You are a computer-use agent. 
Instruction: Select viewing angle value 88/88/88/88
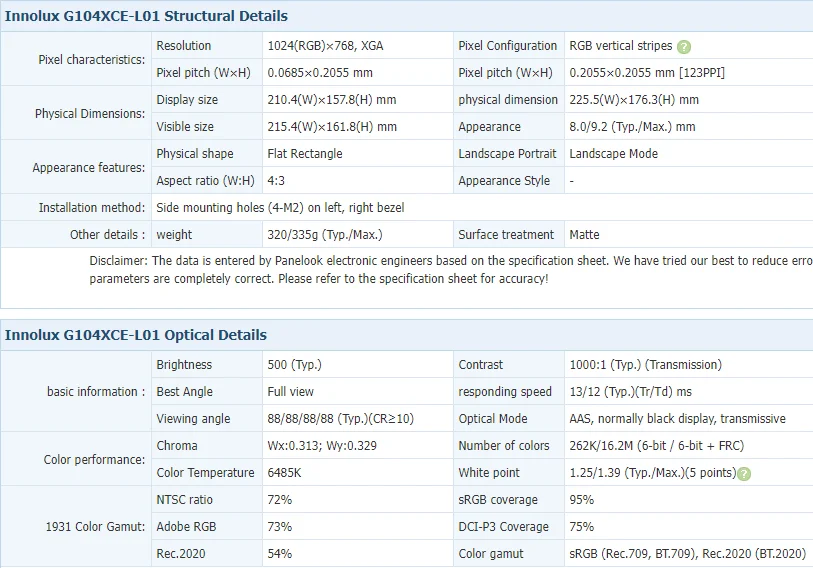point(341,419)
